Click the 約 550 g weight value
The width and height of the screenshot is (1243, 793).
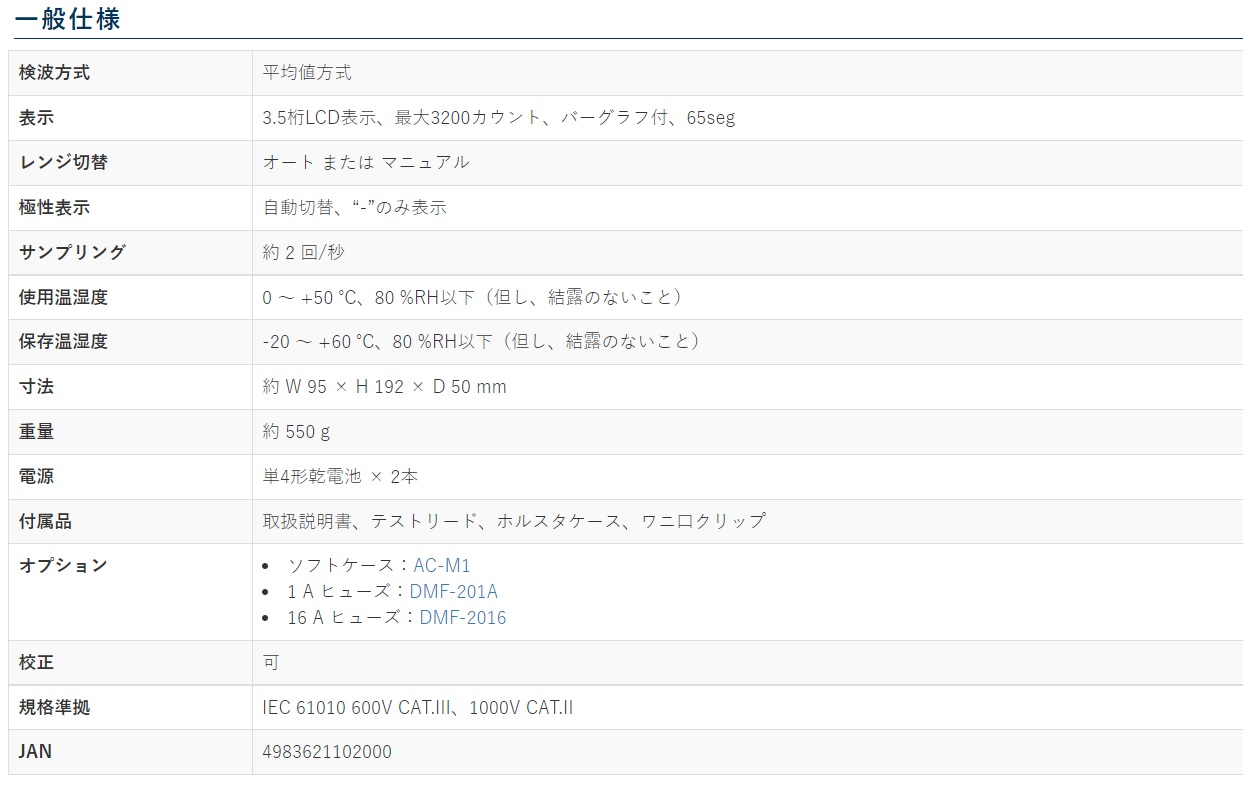[296, 431]
